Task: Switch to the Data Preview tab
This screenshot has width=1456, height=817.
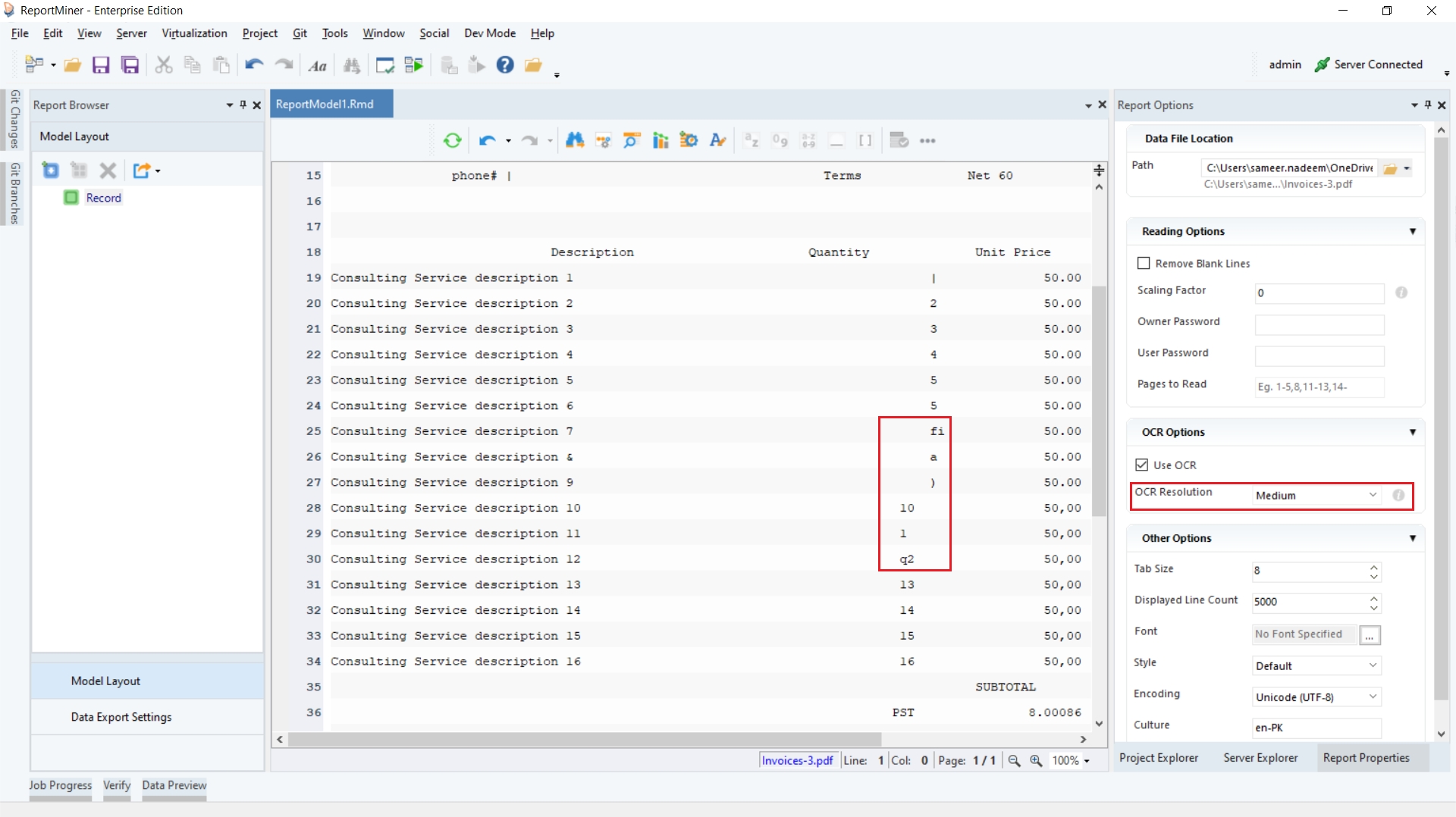Action: (174, 785)
